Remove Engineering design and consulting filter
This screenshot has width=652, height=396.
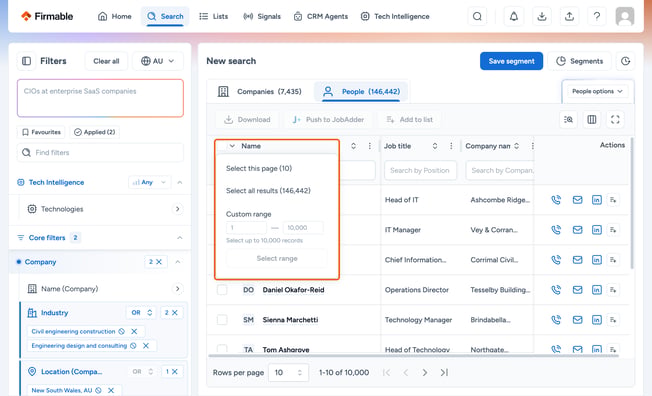pos(146,346)
